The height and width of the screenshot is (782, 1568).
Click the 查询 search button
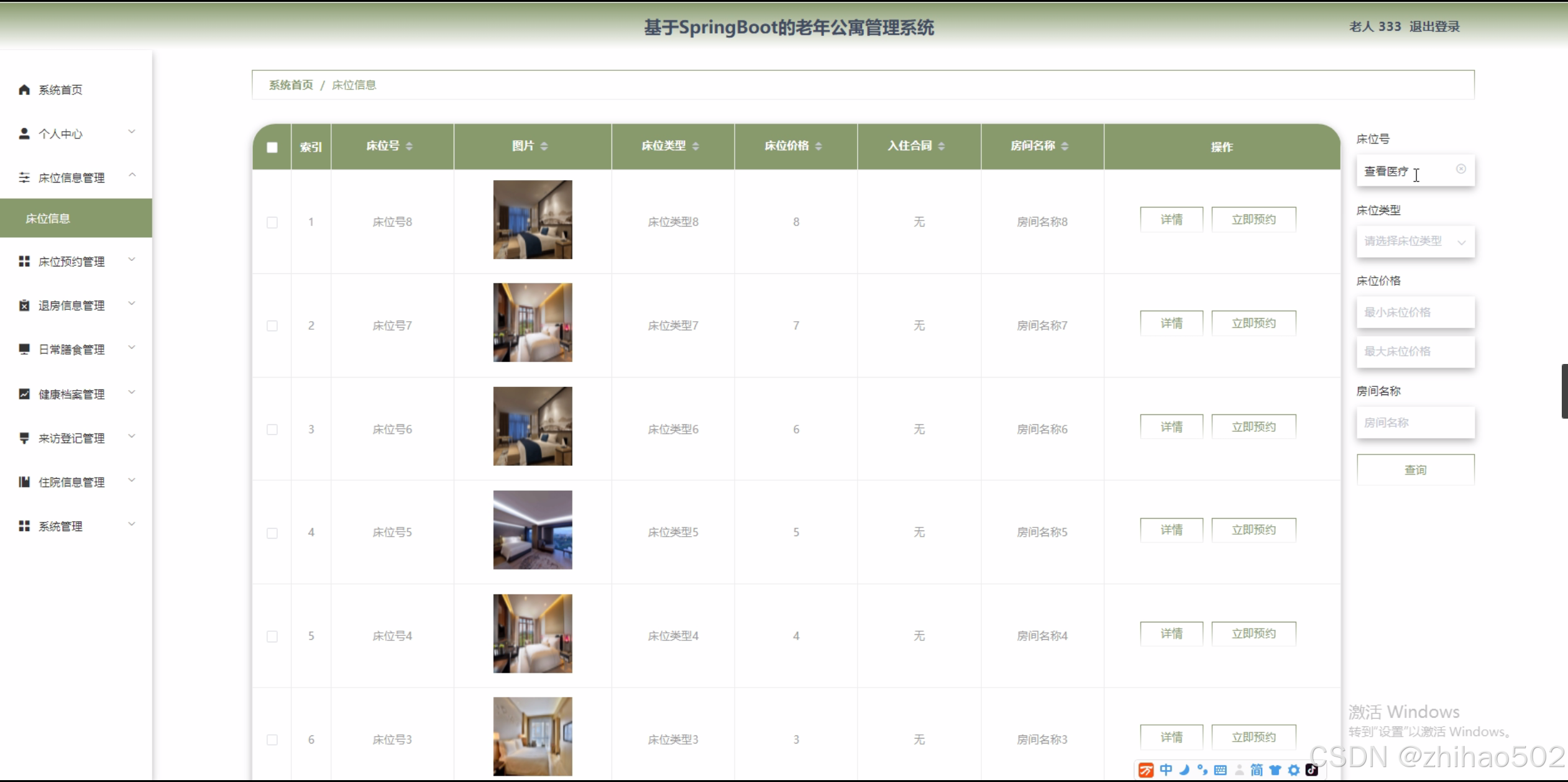tap(1415, 470)
